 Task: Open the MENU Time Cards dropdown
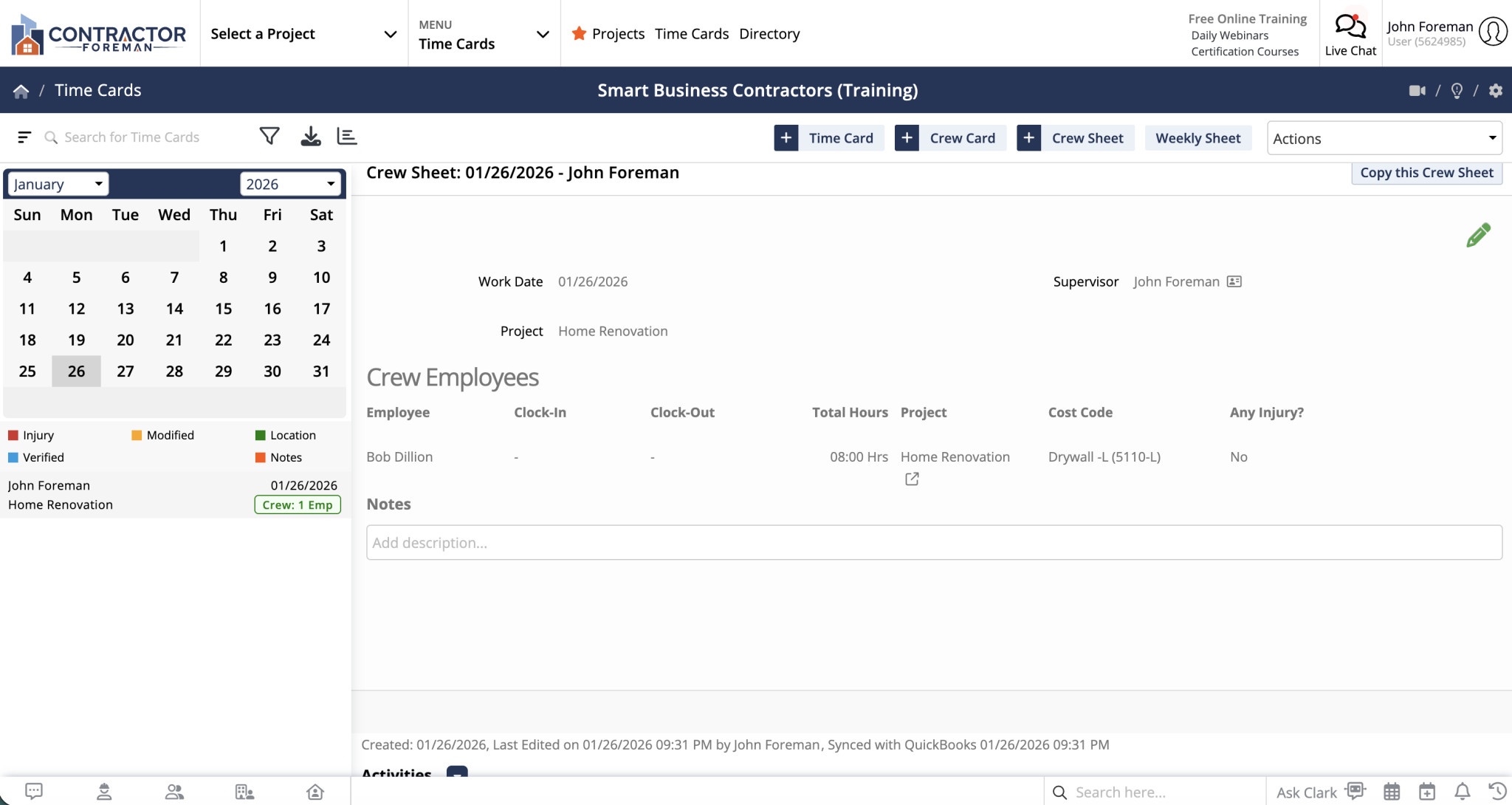point(484,34)
